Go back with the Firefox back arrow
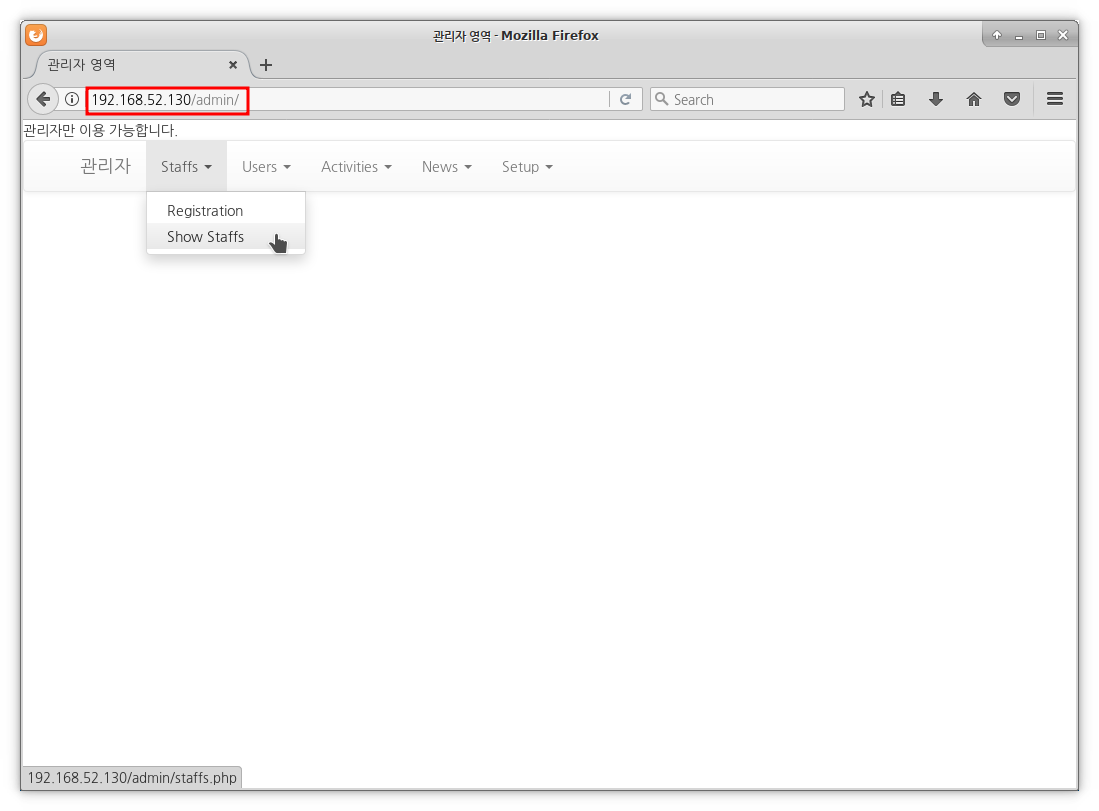 43,99
